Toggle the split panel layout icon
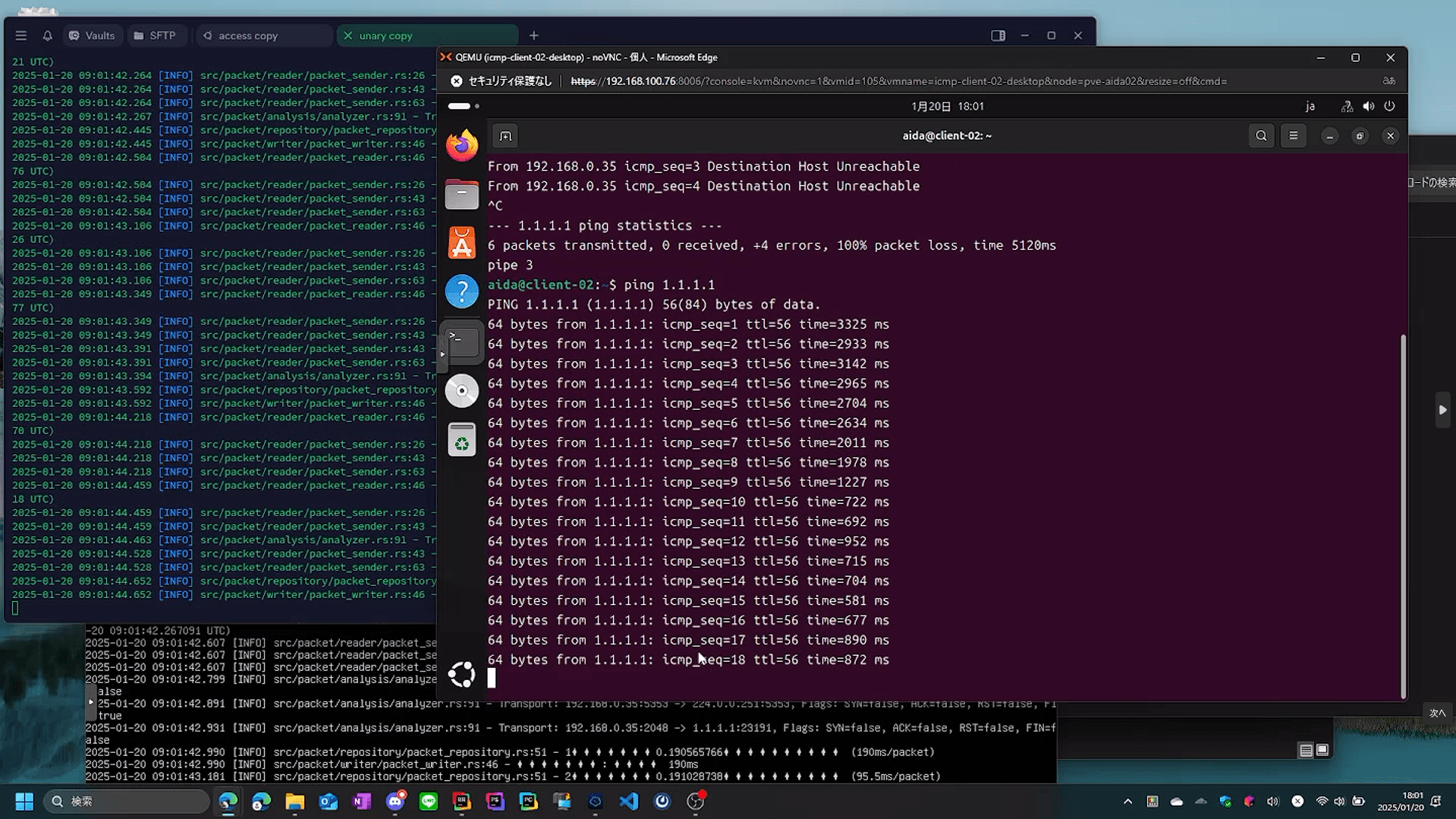The image size is (1456, 819). [x=998, y=36]
